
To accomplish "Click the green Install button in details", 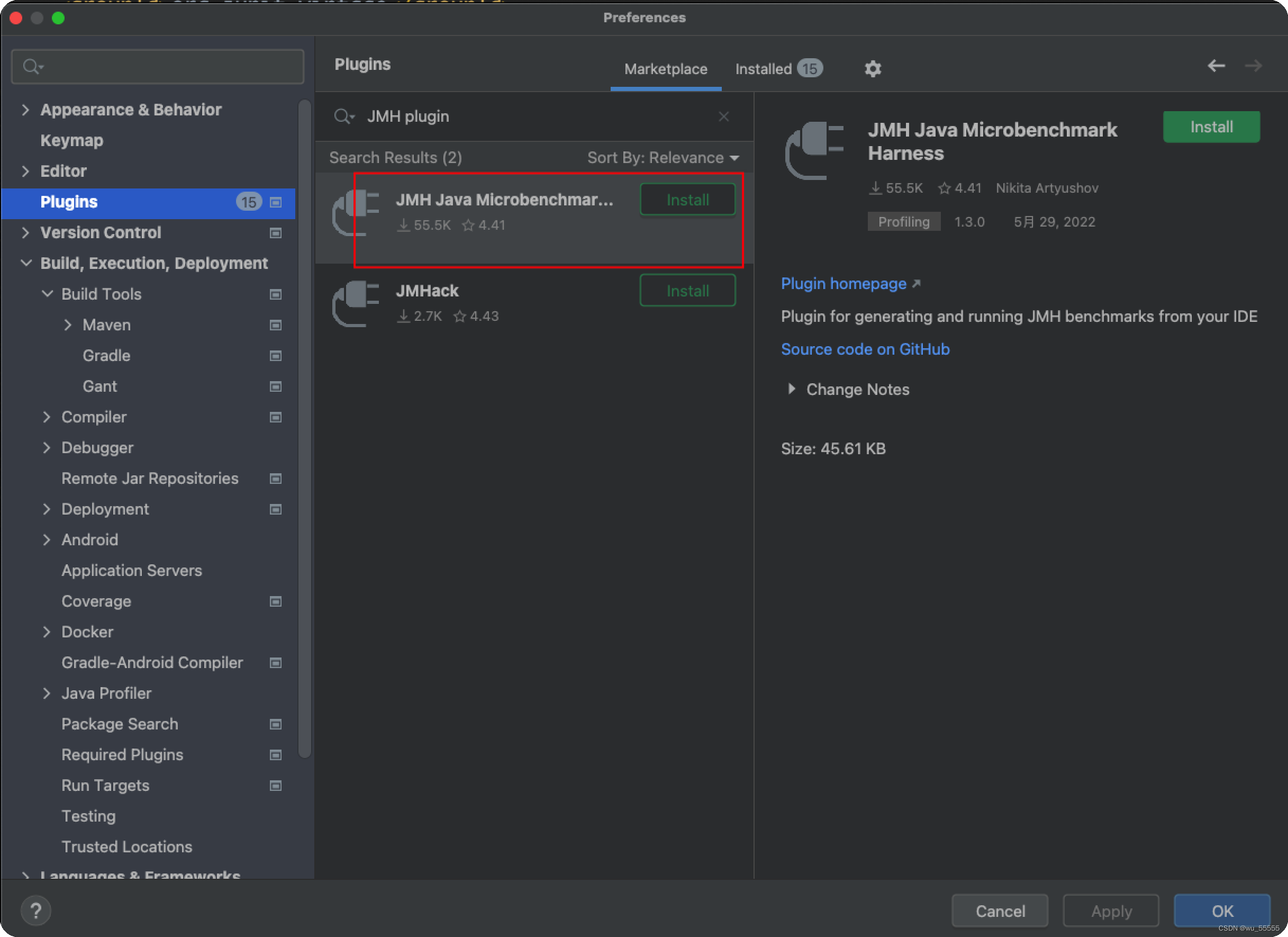I will pos(1211,127).
